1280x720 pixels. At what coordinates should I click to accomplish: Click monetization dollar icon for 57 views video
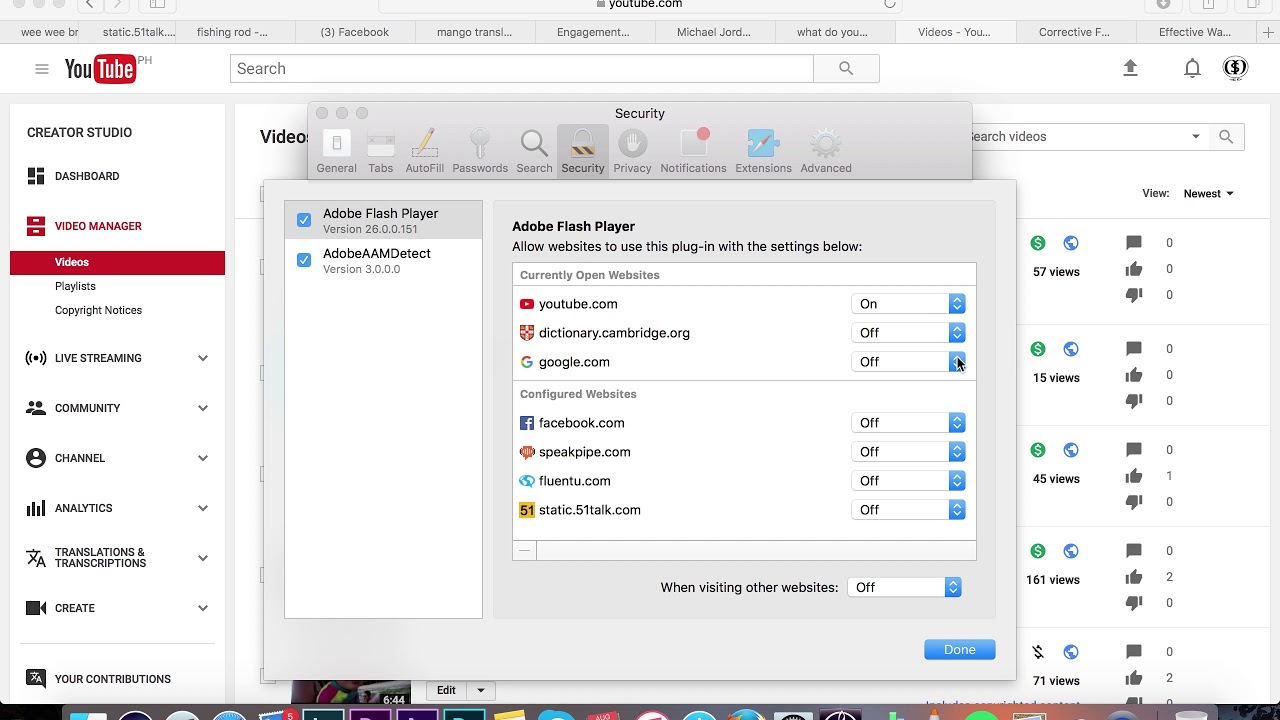click(x=1038, y=243)
